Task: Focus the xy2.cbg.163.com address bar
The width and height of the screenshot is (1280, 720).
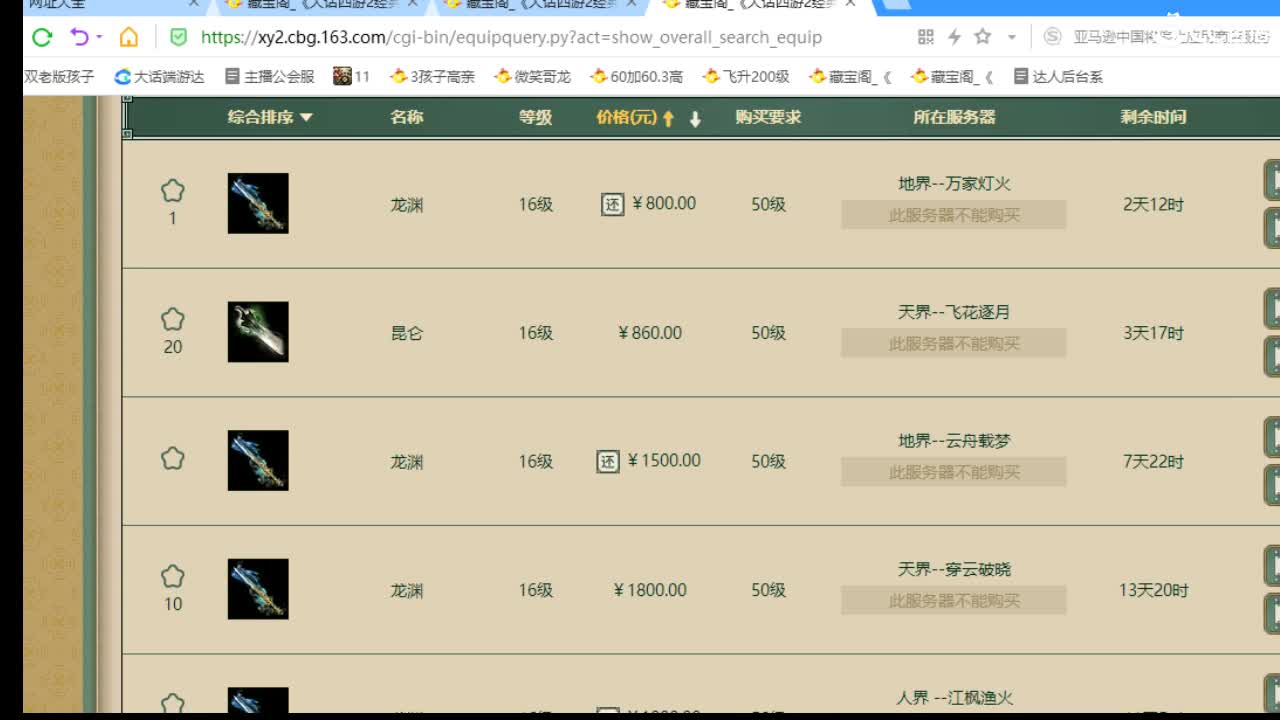Action: 511,38
